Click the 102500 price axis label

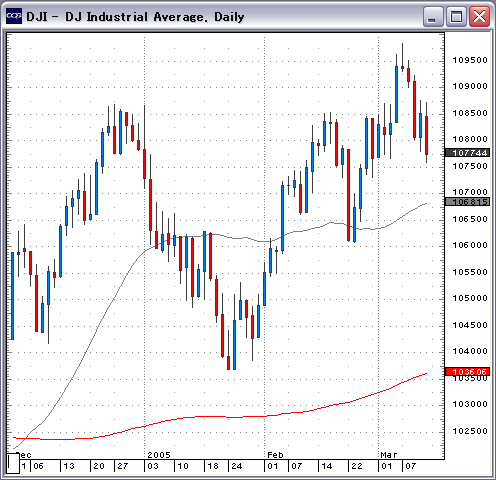coord(470,431)
